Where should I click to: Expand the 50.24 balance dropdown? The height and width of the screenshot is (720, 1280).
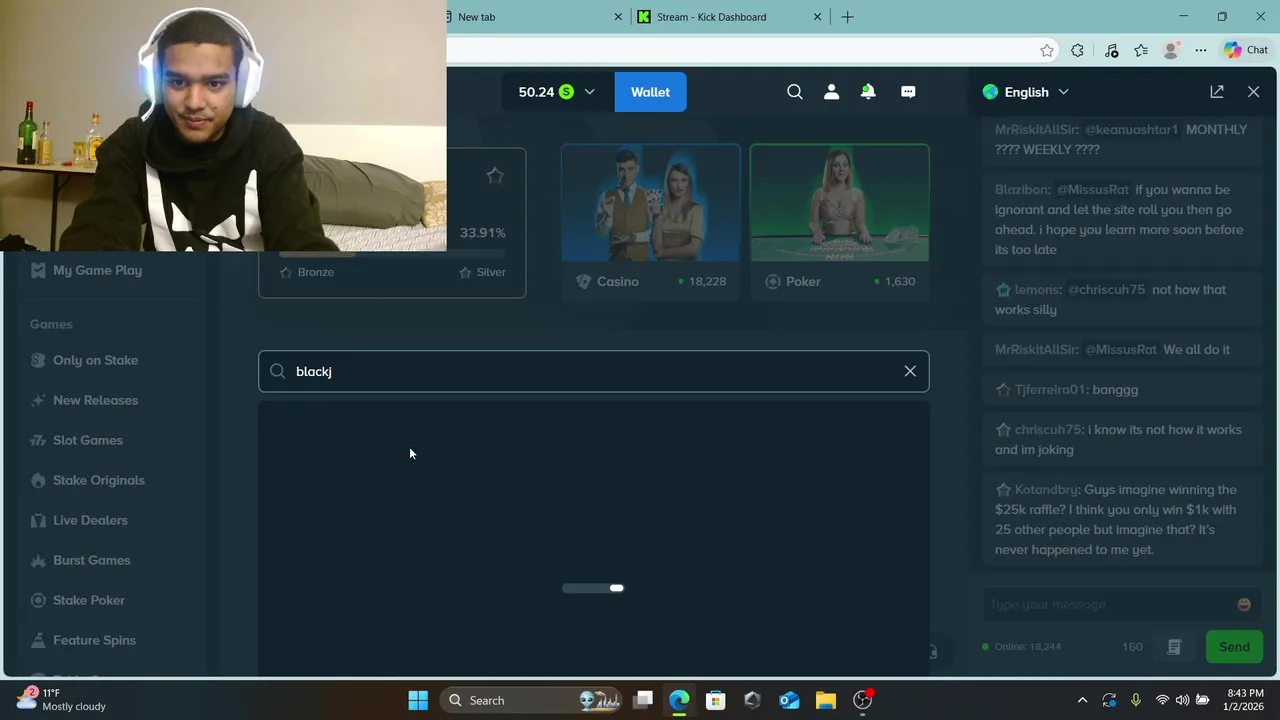coord(556,92)
